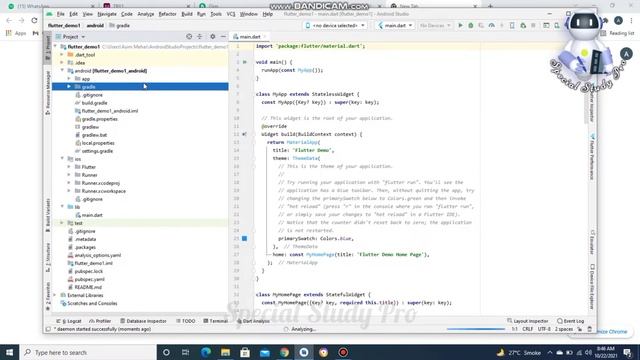Open File Explorer from the taskbar
This screenshot has width=640, height=360.
point(225,352)
